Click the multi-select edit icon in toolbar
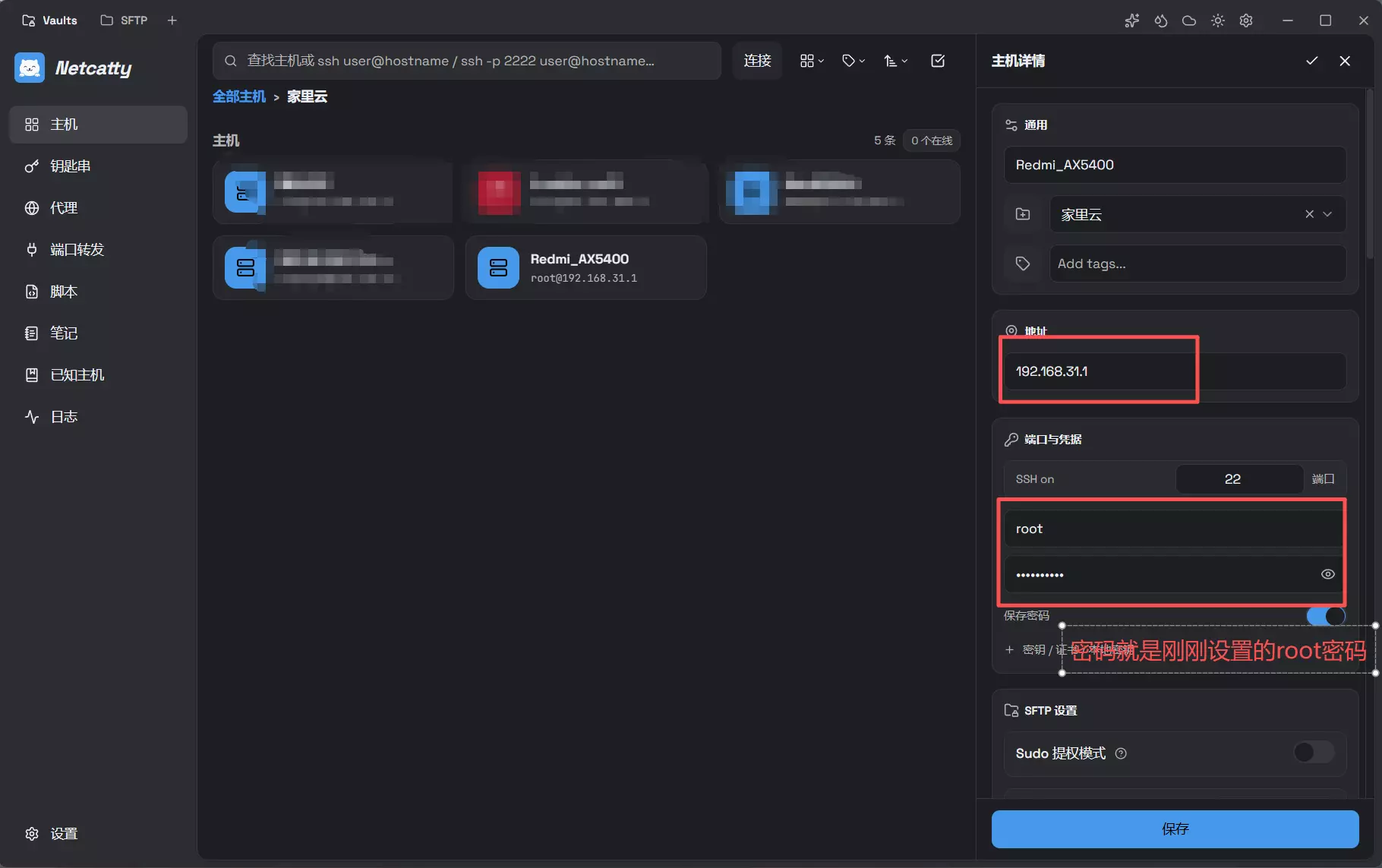 click(x=938, y=61)
